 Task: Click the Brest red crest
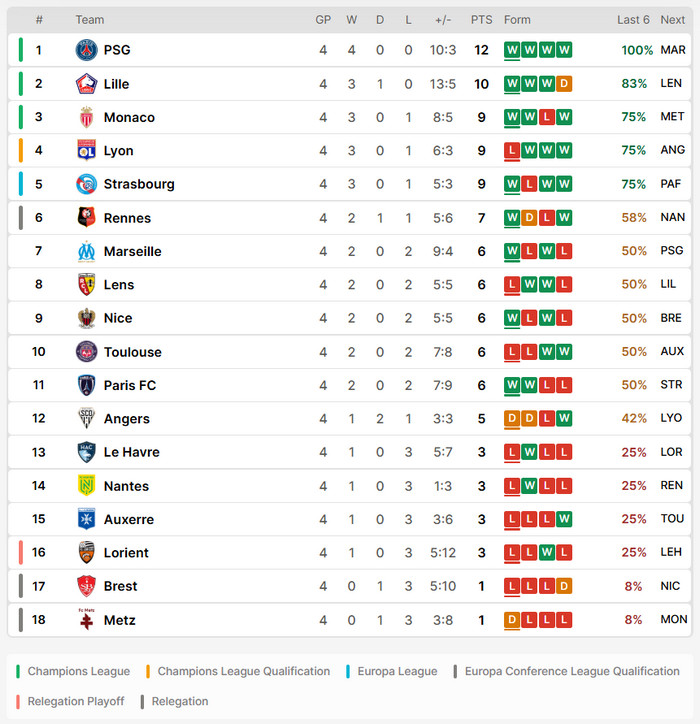coord(86,586)
